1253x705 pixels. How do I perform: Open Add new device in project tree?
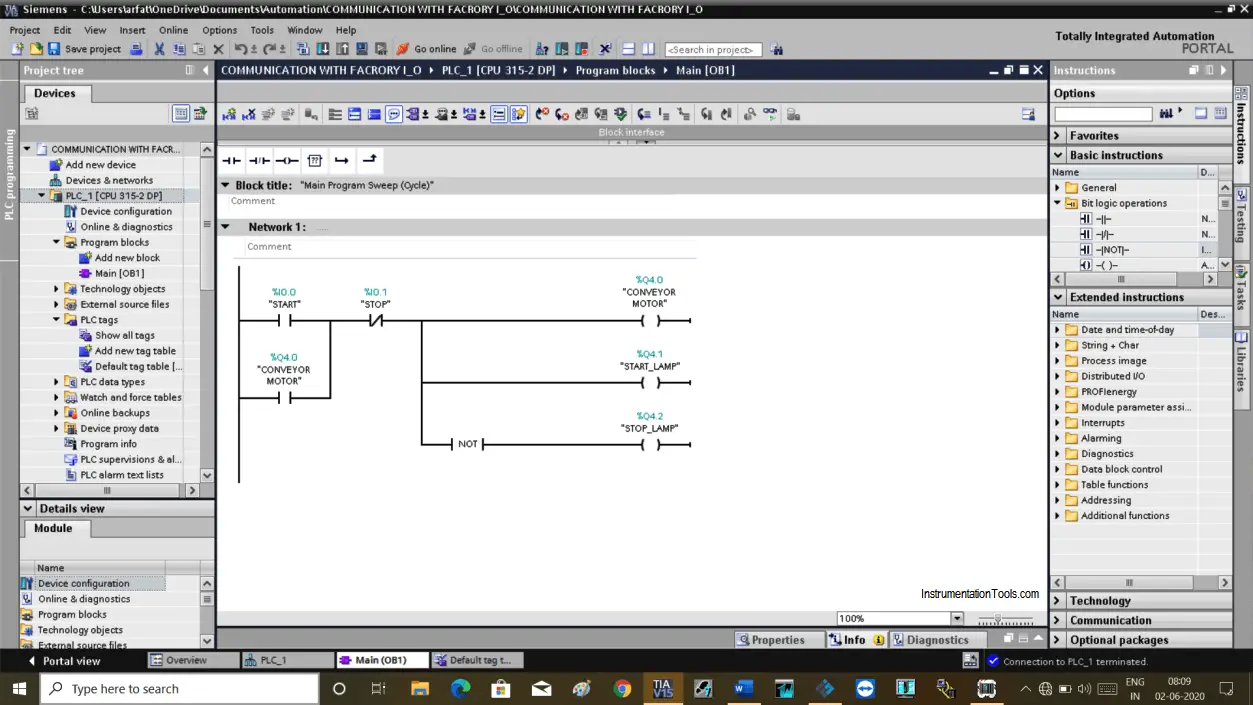click(x=100, y=165)
